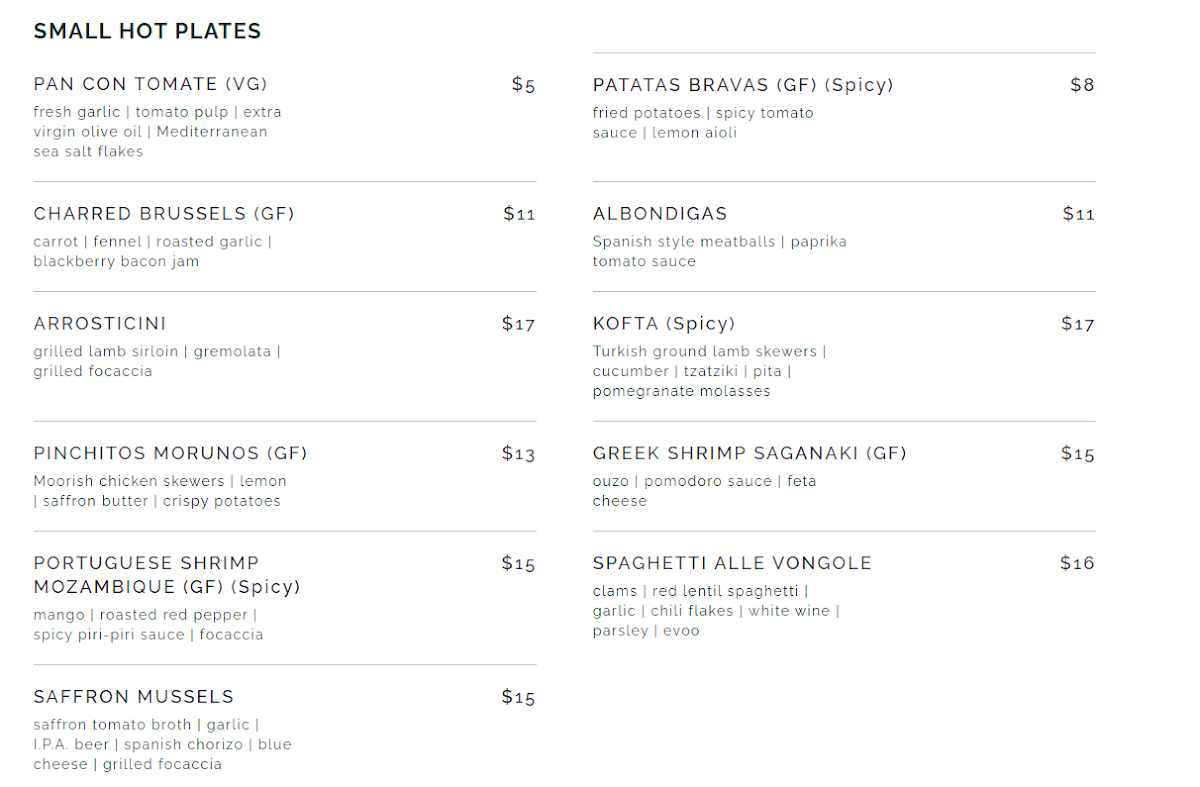Select PINCHITOS MORUNOS (GF) title
The width and height of the screenshot is (1200, 787).
click(170, 454)
